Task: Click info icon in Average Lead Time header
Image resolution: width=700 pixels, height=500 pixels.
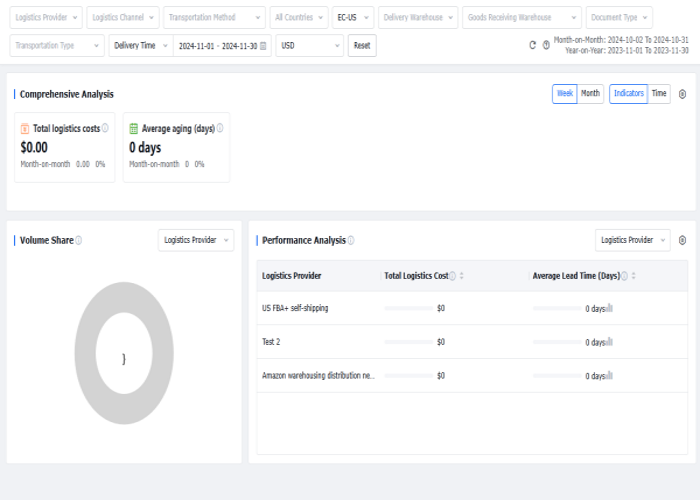Action: pyautogui.click(x=624, y=276)
